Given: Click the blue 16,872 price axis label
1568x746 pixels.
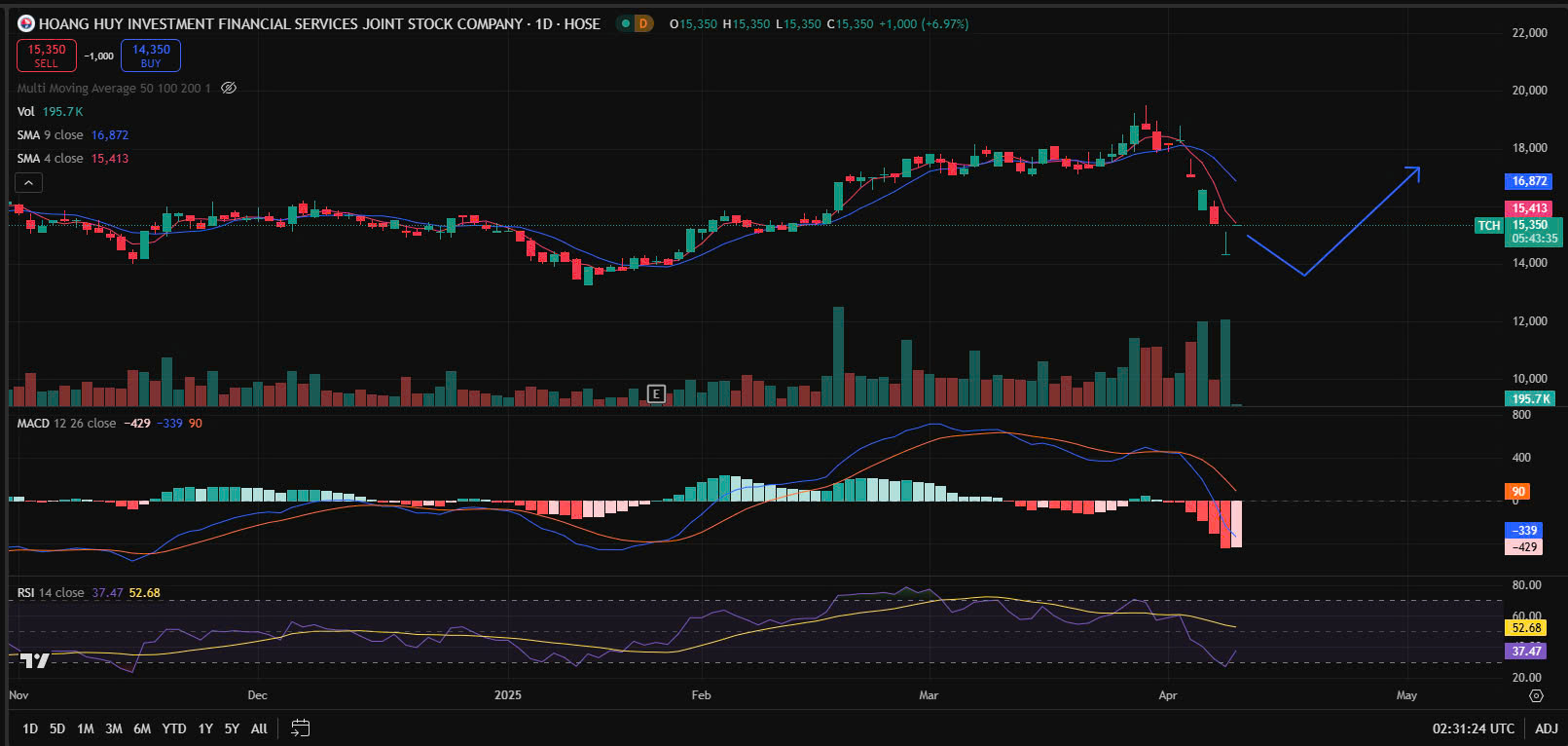Looking at the screenshot, I should (1529, 181).
